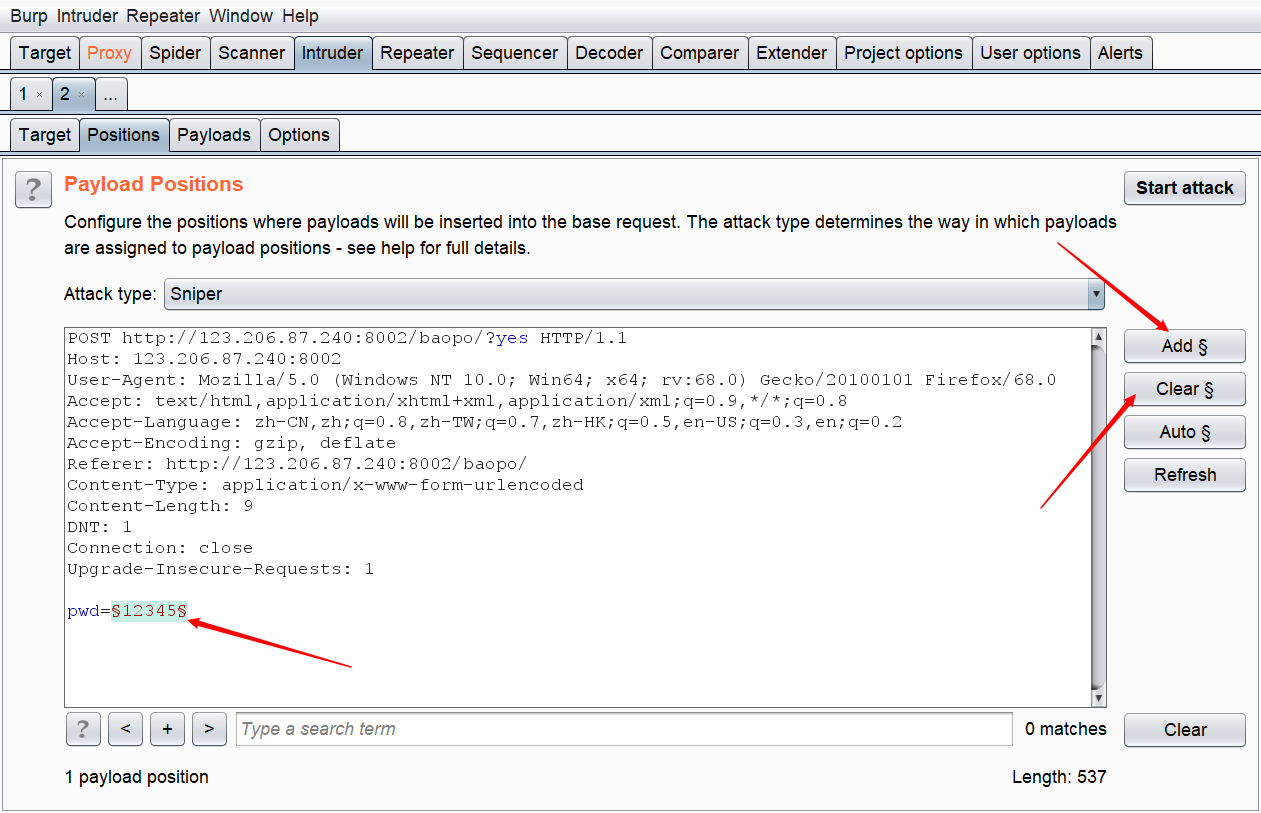
Task: Click the §12345§ payload marker
Action: point(149,611)
